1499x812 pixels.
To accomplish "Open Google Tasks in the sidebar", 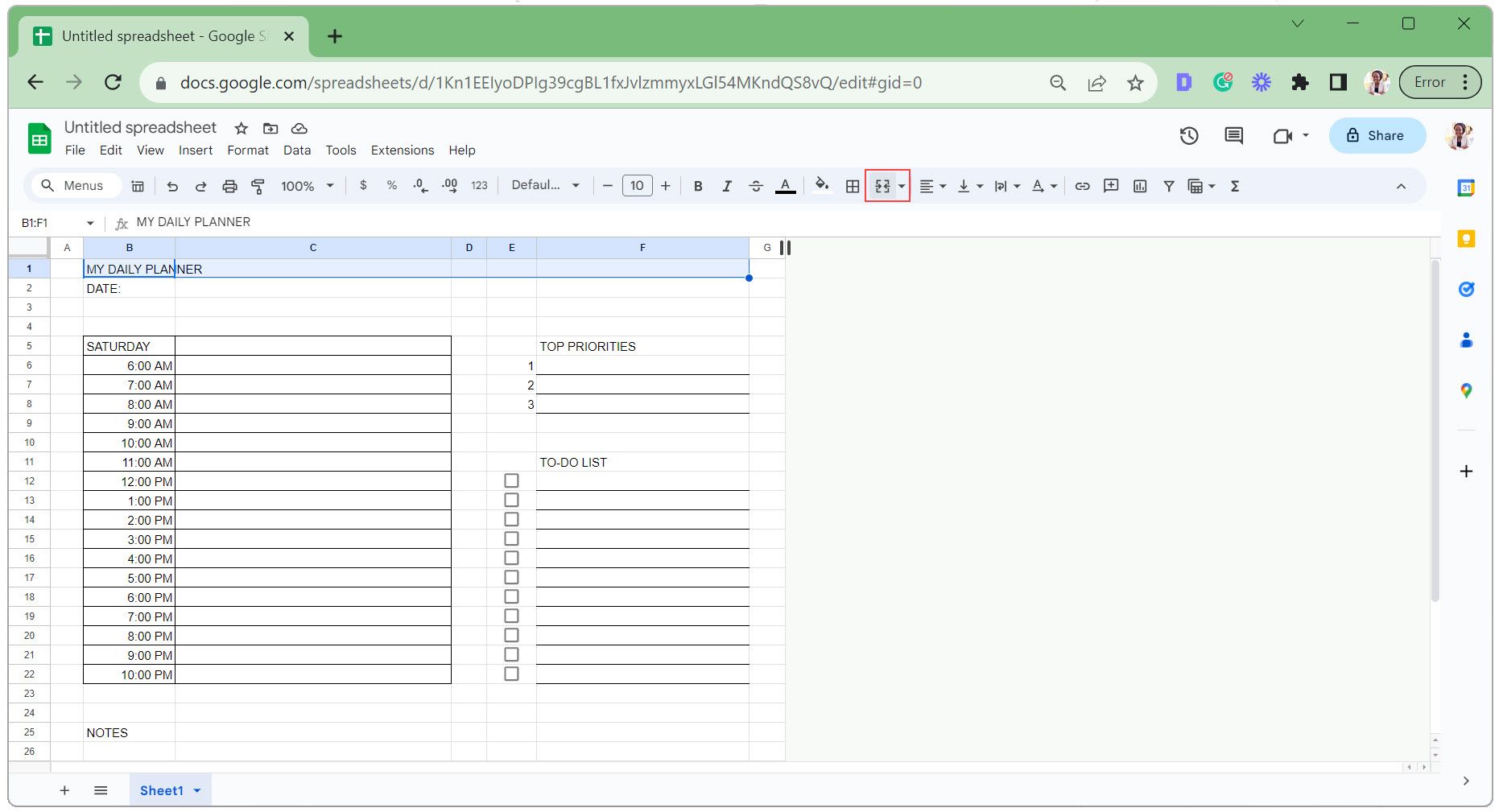I will (x=1467, y=289).
